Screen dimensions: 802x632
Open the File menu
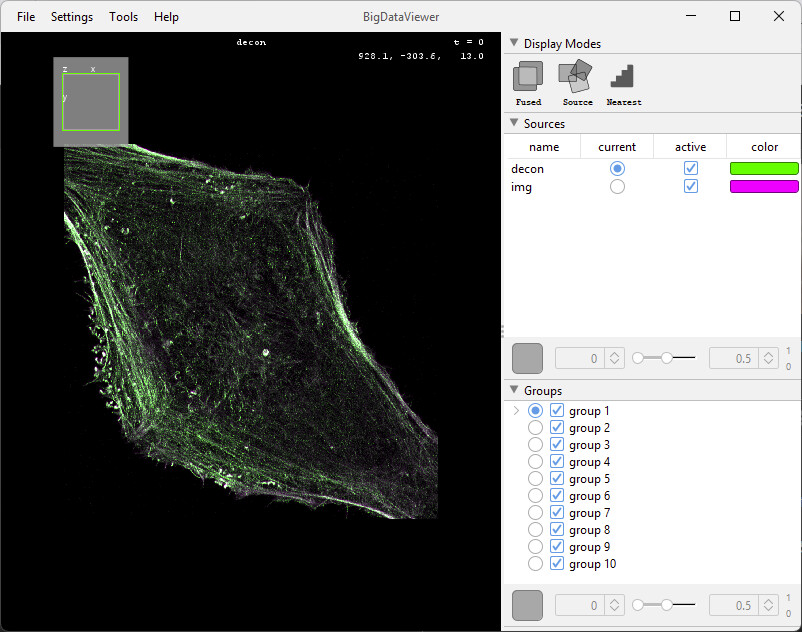26,17
